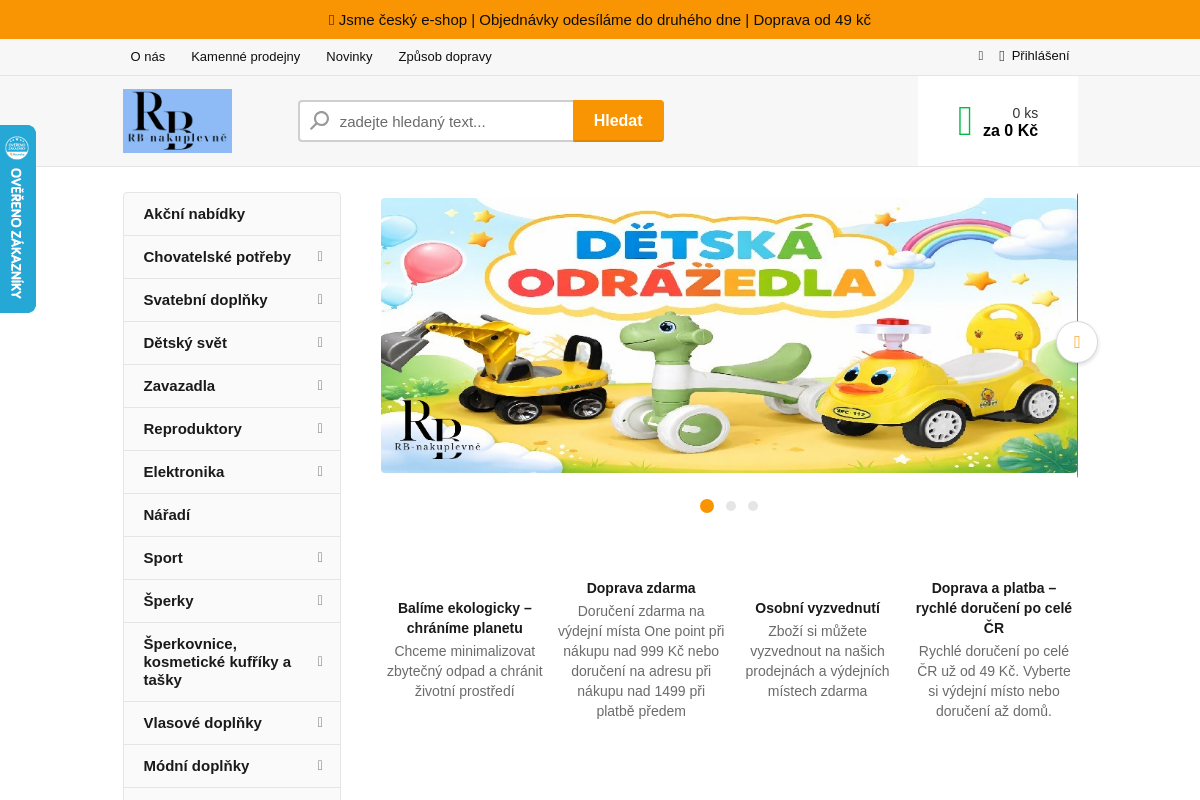The width and height of the screenshot is (1200, 800).
Task: Expand the Dětský svět category arrow
Action: click(320, 343)
